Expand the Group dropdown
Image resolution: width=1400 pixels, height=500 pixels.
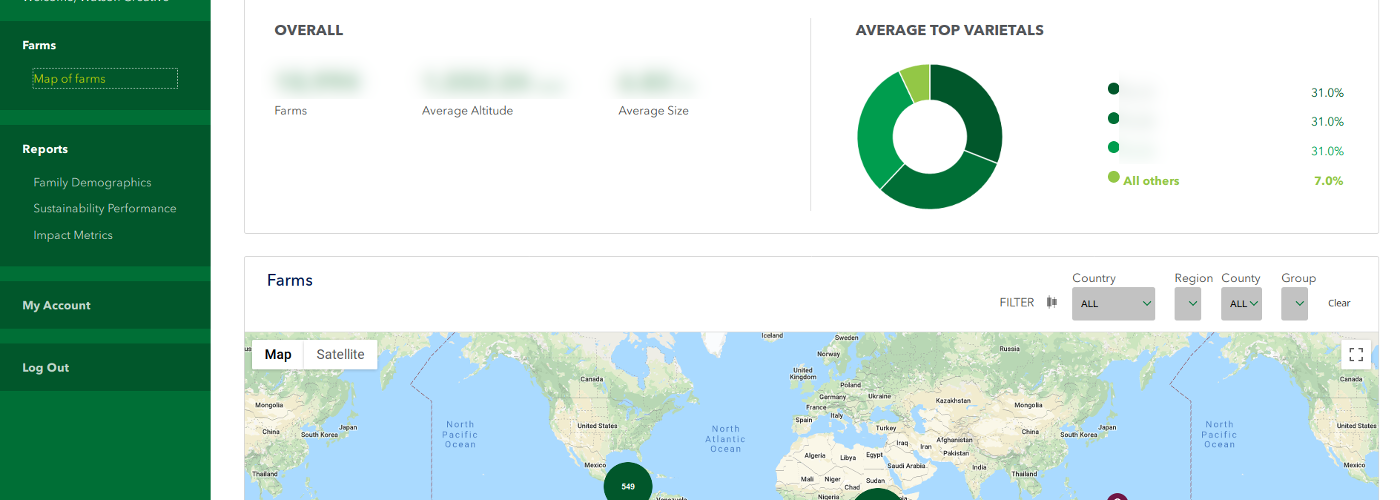tap(1294, 303)
